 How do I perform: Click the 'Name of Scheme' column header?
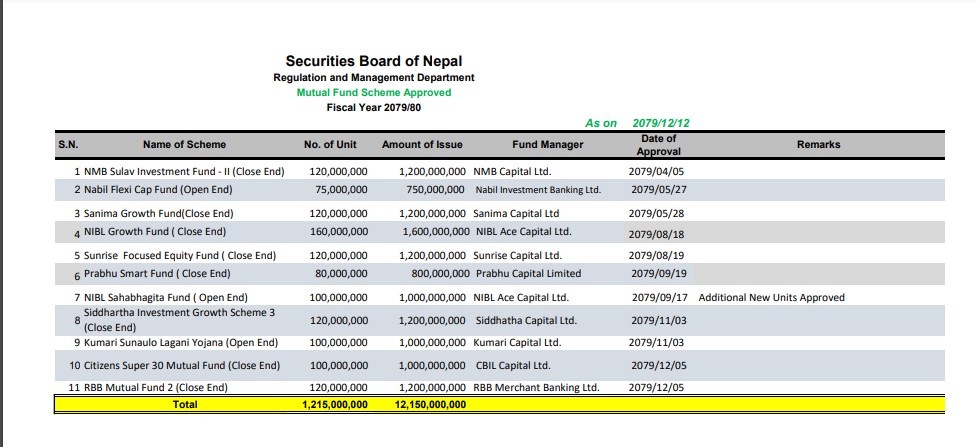(184, 145)
